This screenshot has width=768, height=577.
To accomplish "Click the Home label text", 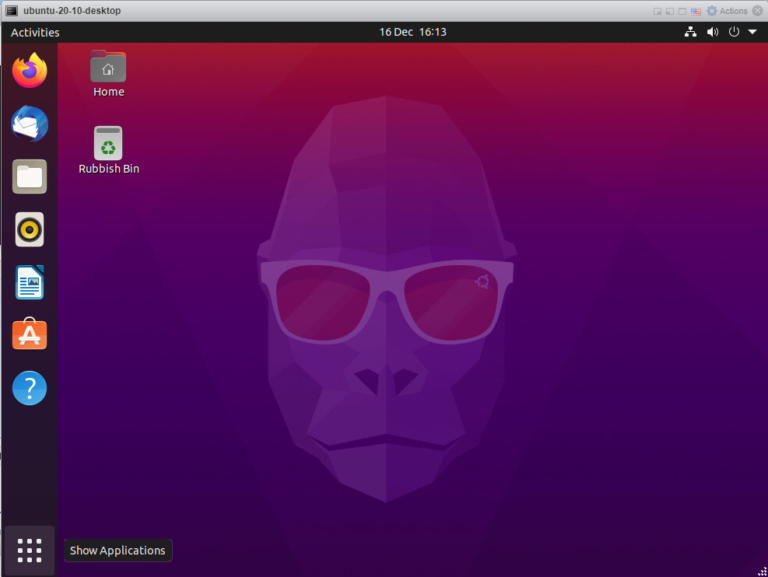I will click(x=109, y=92).
